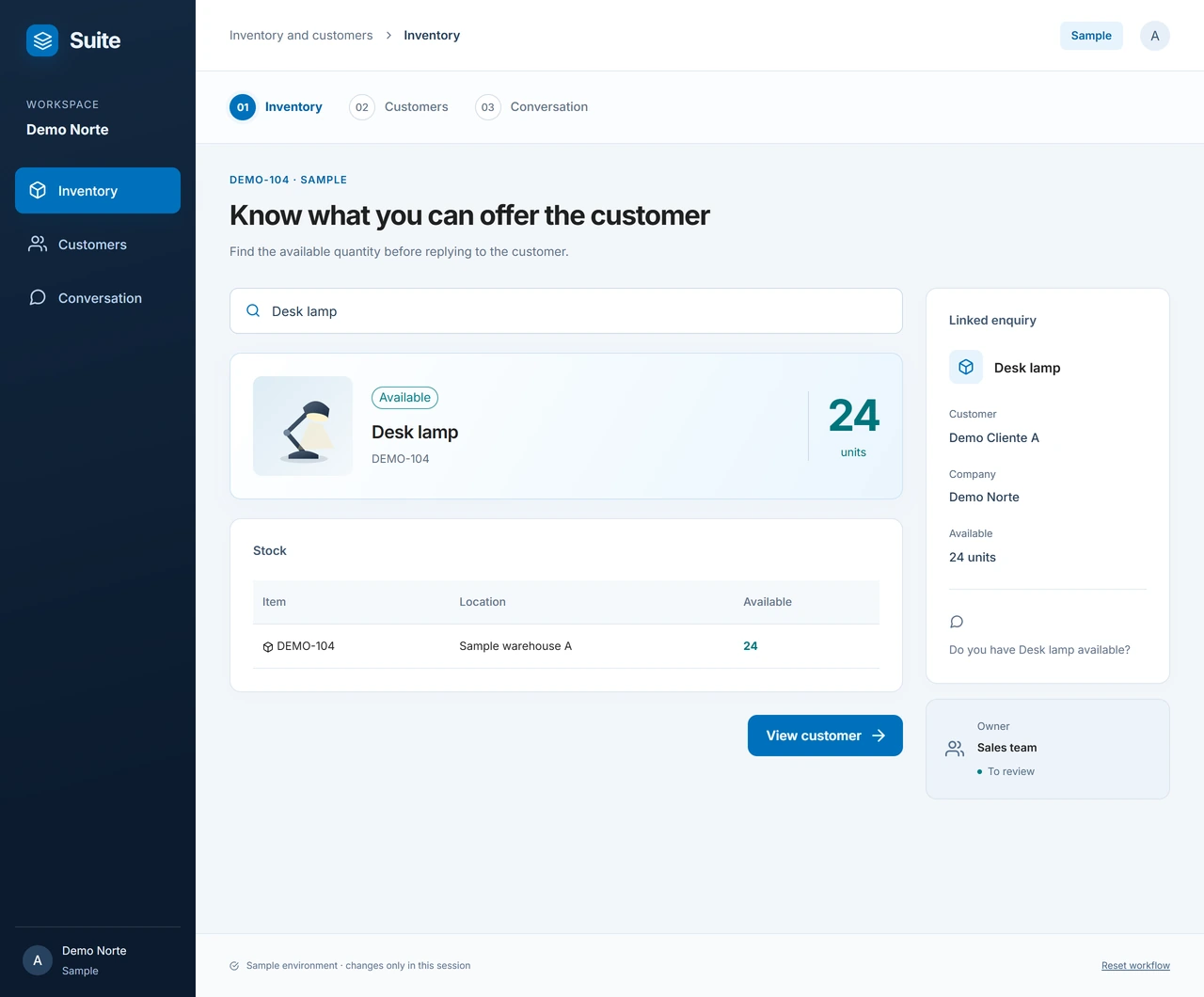Click the 24 value in Stock table
This screenshot has width=1204, height=997.
[x=751, y=646]
